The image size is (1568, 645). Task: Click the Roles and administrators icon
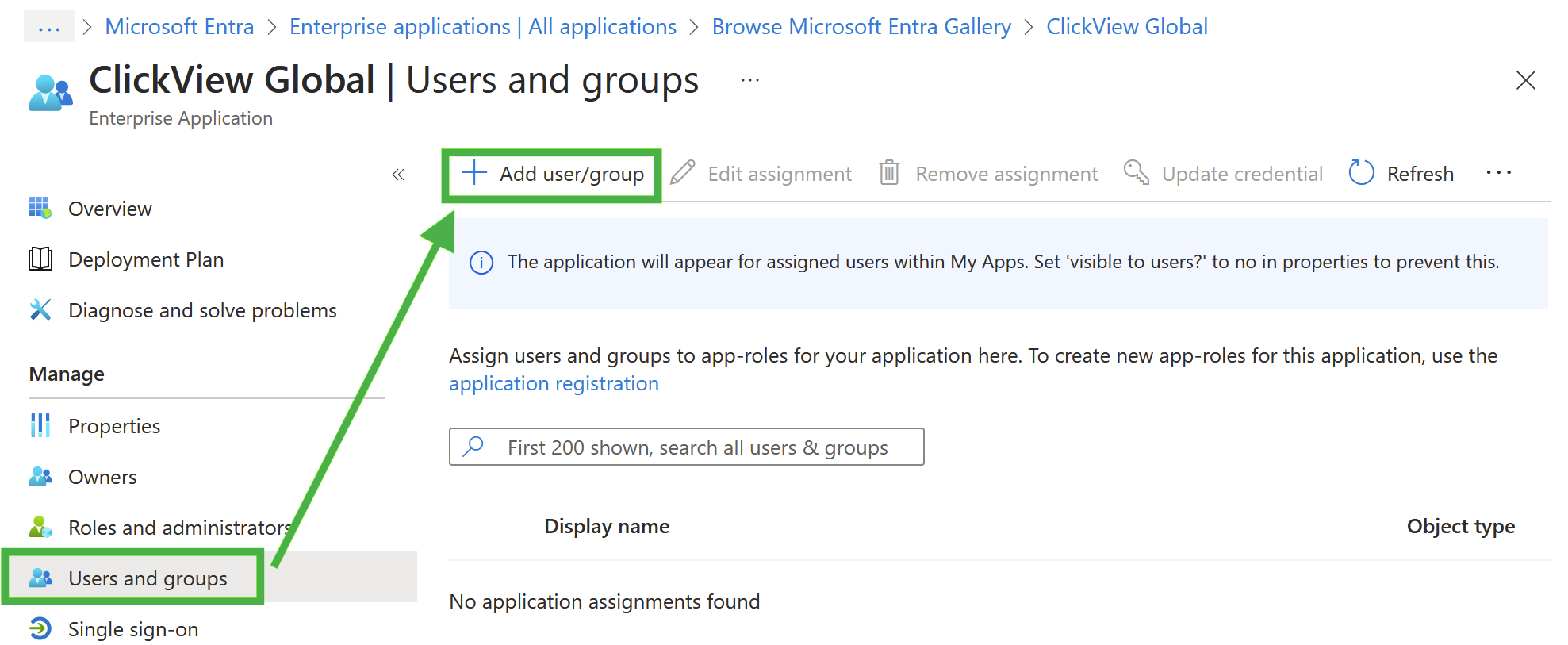click(40, 527)
